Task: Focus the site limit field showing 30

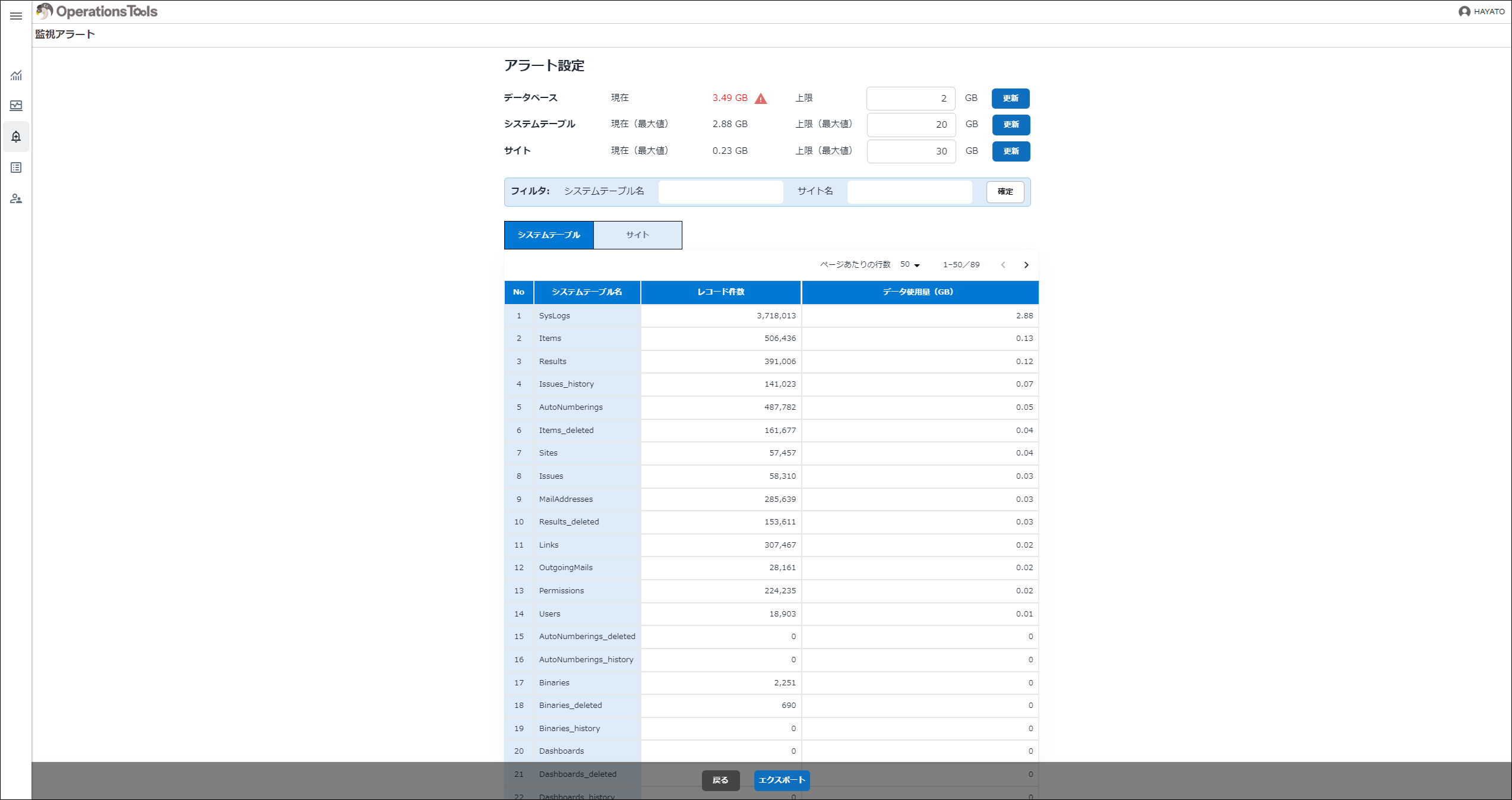Action: click(x=911, y=151)
